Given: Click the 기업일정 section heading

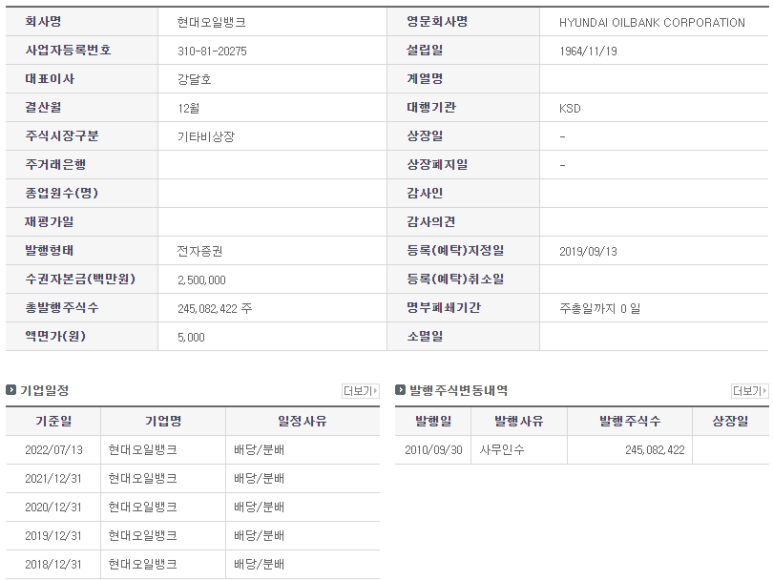Looking at the screenshot, I should pos(44,390).
